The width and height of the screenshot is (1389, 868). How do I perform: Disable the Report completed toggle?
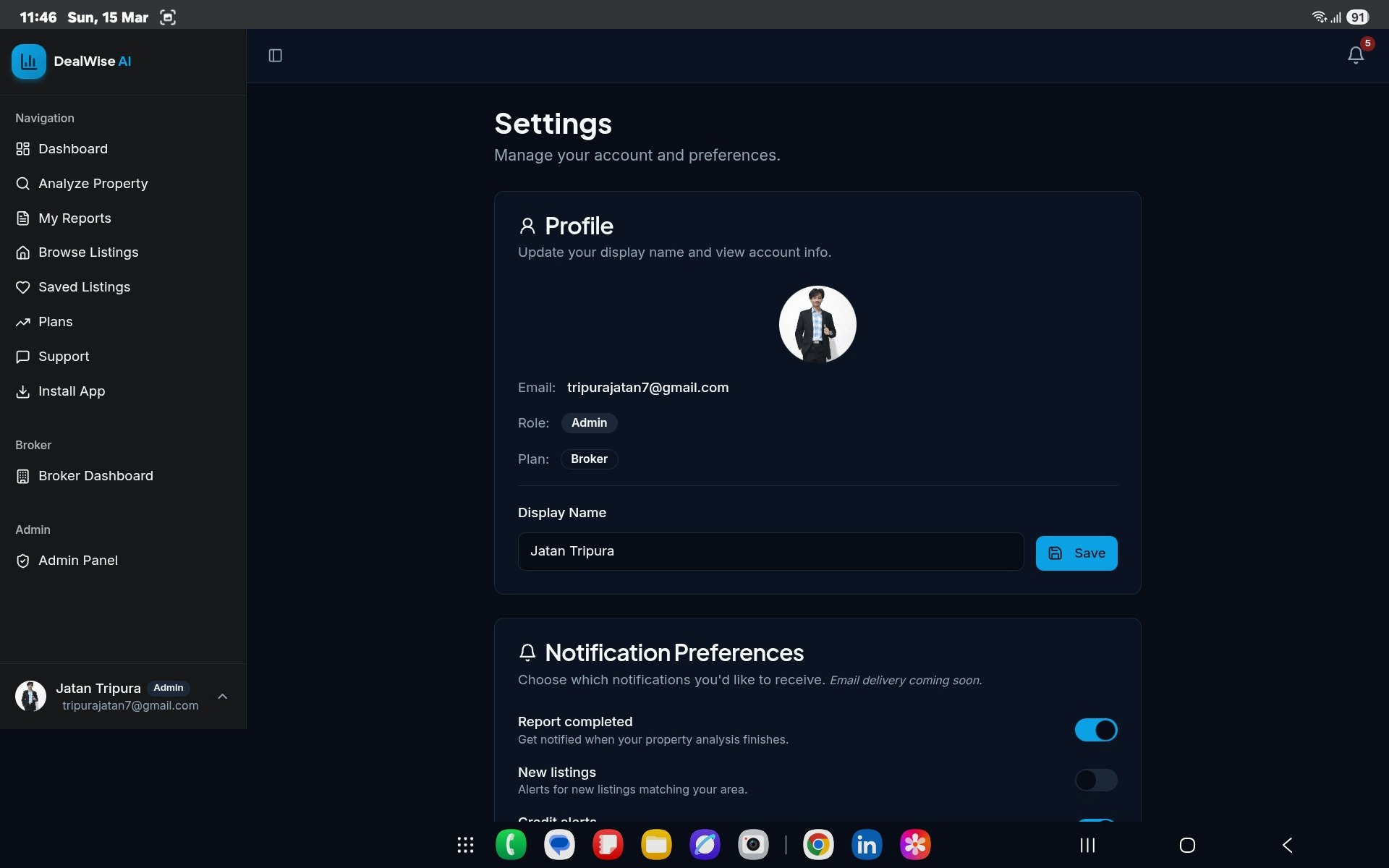pos(1095,730)
